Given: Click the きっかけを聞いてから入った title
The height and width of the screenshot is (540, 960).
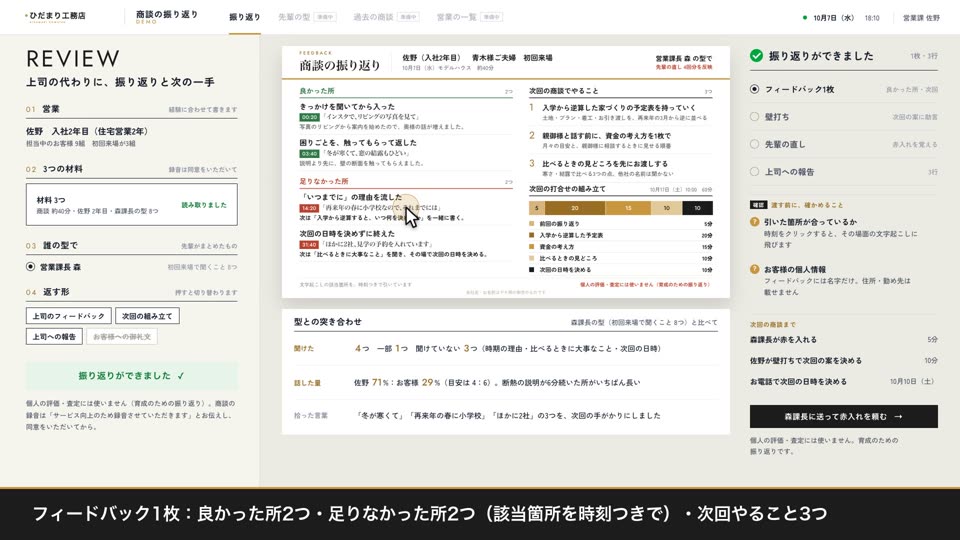Looking at the screenshot, I should [347, 107].
